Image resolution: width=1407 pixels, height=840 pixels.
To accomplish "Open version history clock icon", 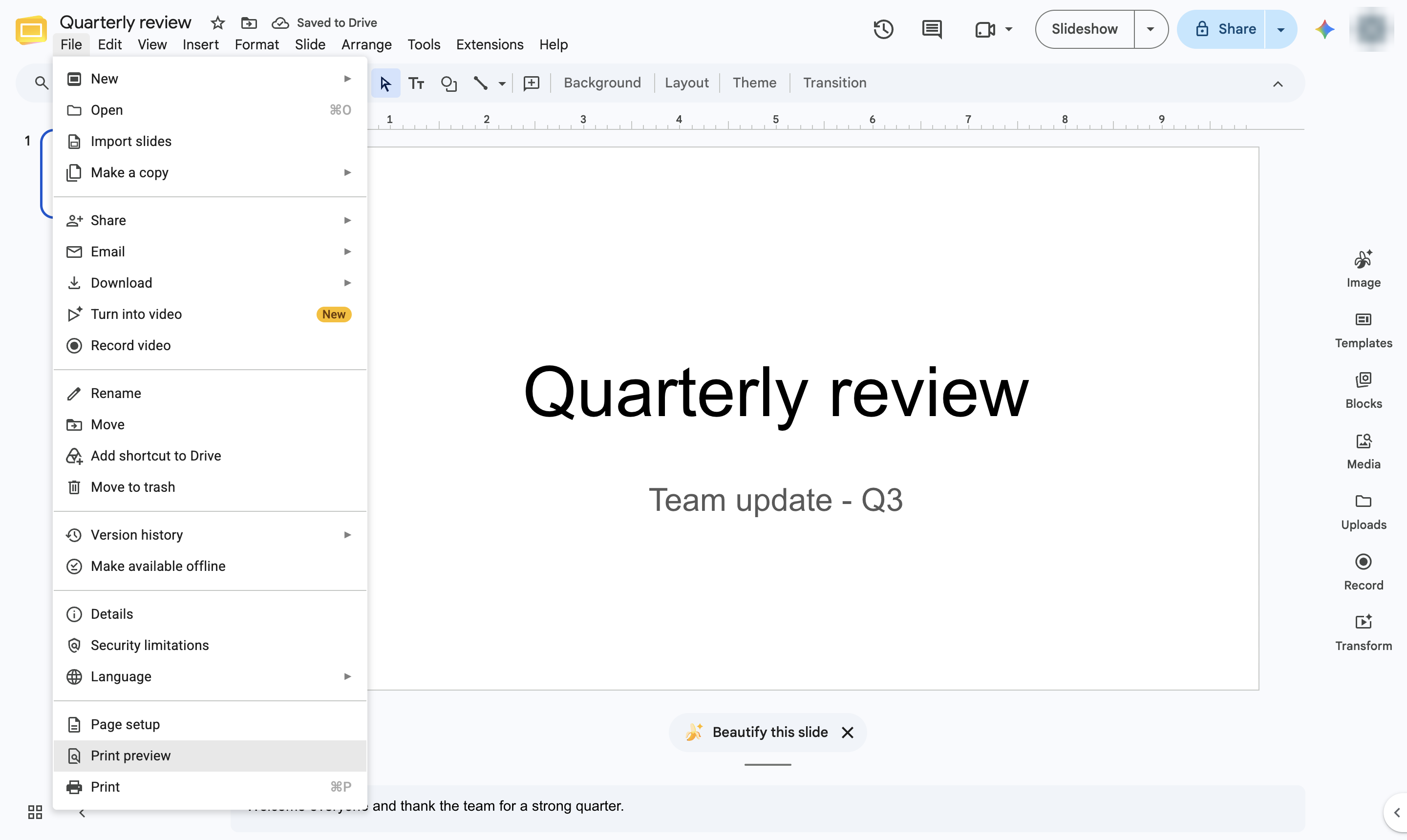I will click(x=883, y=29).
